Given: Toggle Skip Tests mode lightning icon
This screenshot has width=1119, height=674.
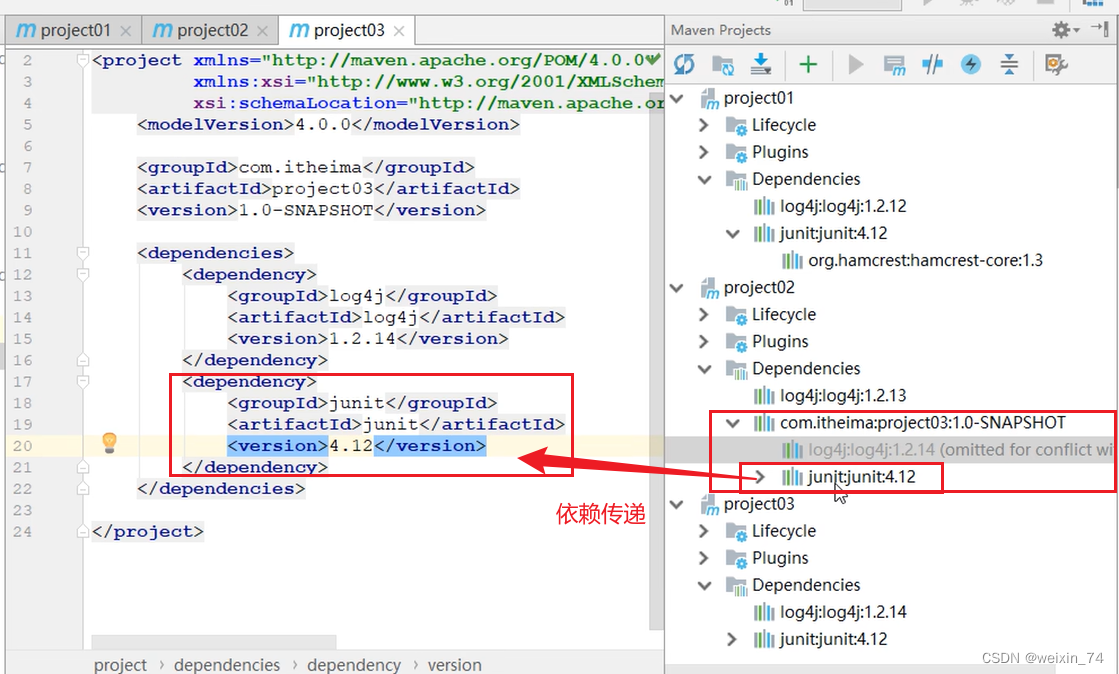Looking at the screenshot, I should tap(971, 65).
